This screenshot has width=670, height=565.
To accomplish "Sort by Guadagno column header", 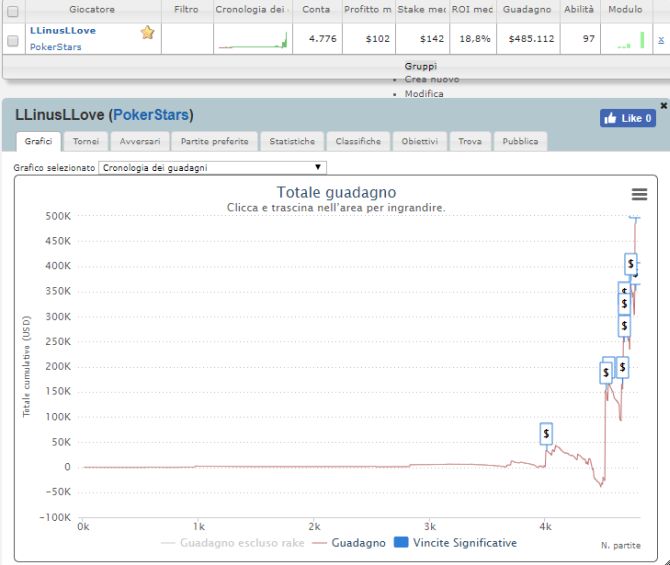I will (x=528, y=9).
